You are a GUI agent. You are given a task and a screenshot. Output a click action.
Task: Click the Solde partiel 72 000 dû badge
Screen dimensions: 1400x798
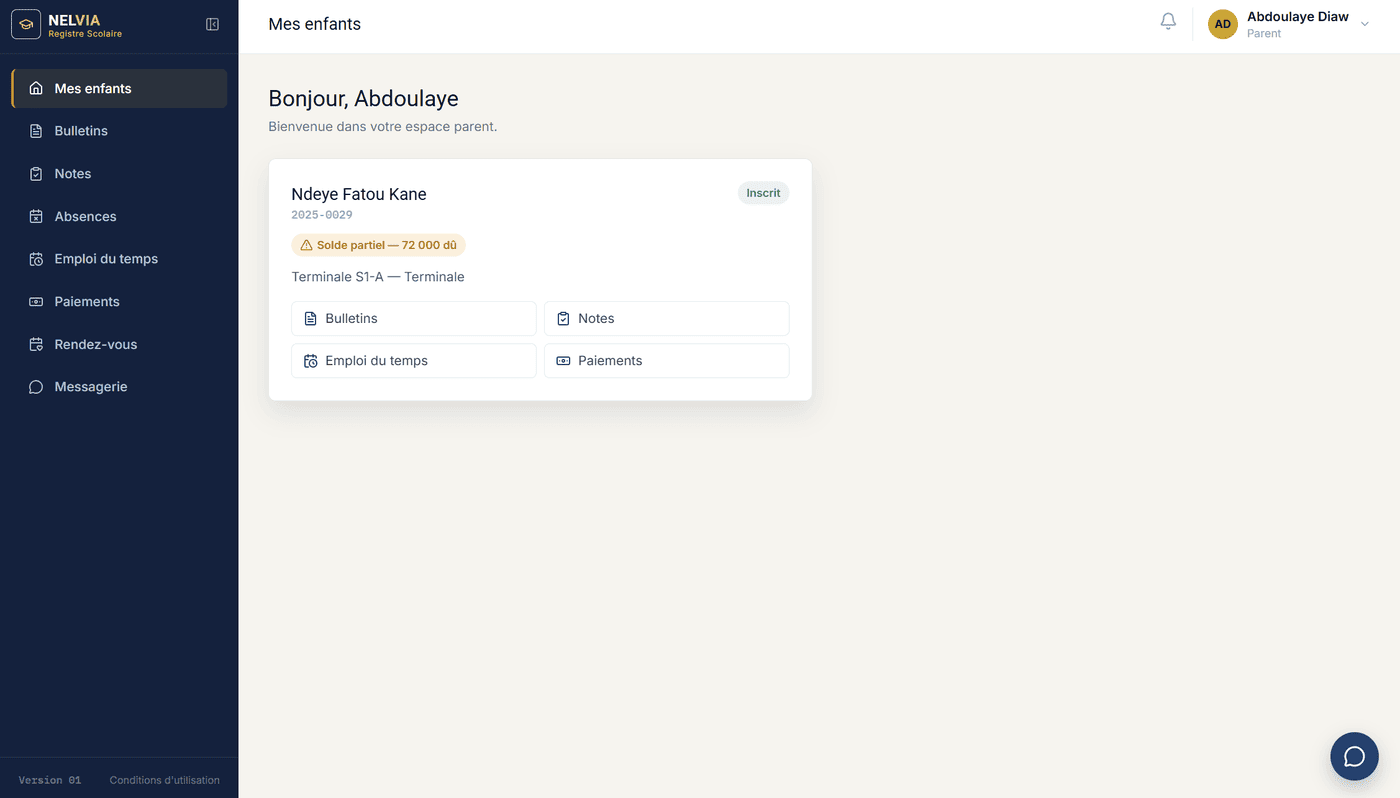coord(378,245)
